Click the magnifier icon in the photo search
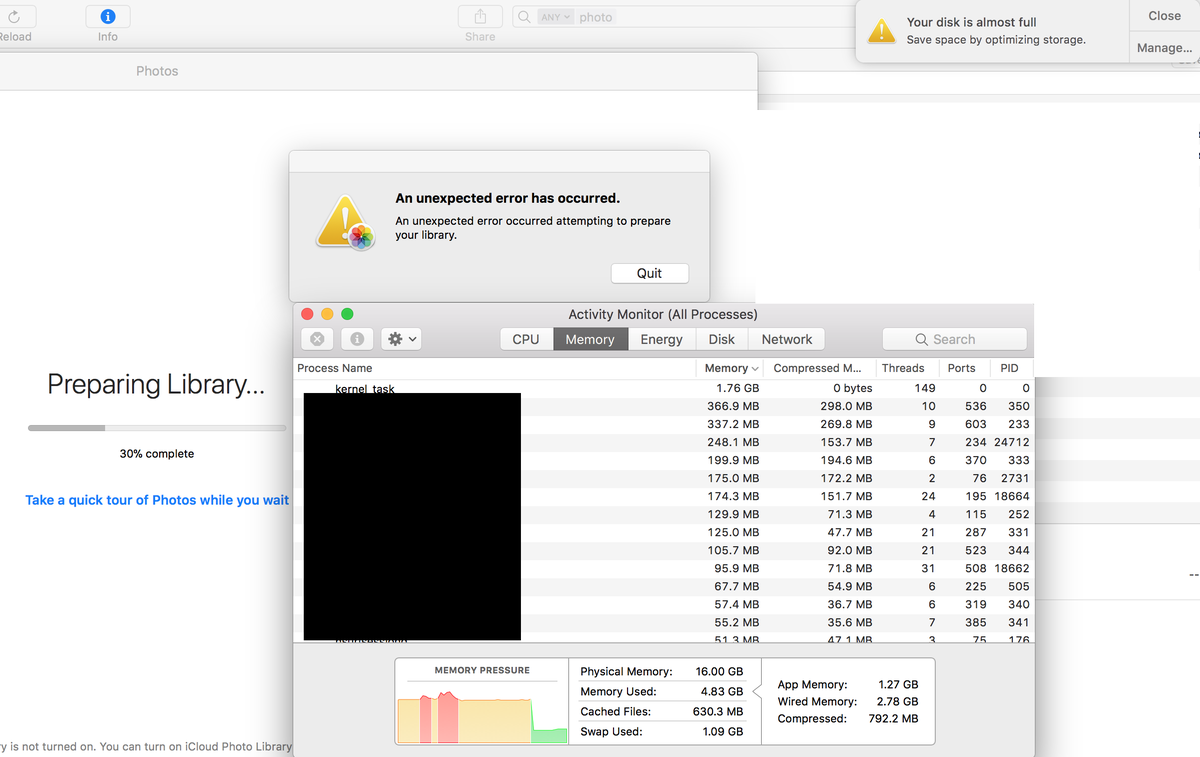Image resolution: width=1200 pixels, height=757 pixels. tap(525, 17)
